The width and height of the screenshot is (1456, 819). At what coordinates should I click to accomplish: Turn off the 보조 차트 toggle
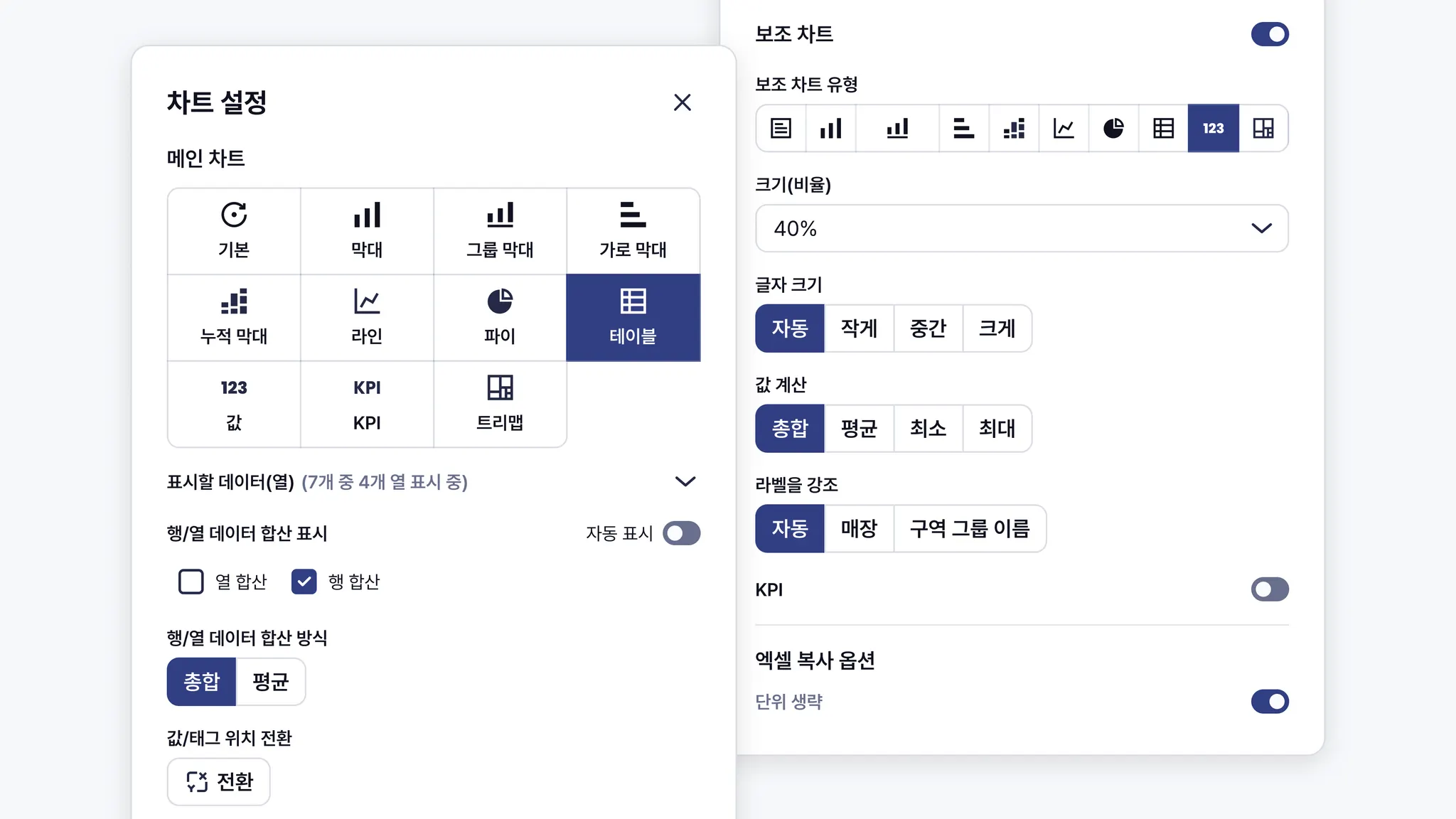click(x=1270, y=34)
